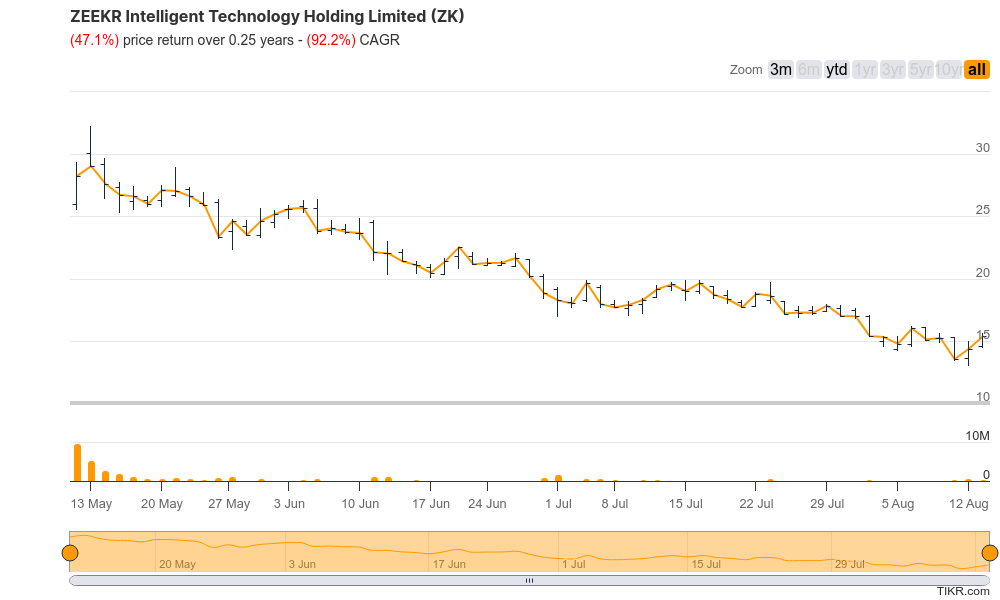Image resolution: width=1000 pixels, height=600 pixels.
Task: Grab the left navigator handle icon
Action: click(x=70, y=551)
